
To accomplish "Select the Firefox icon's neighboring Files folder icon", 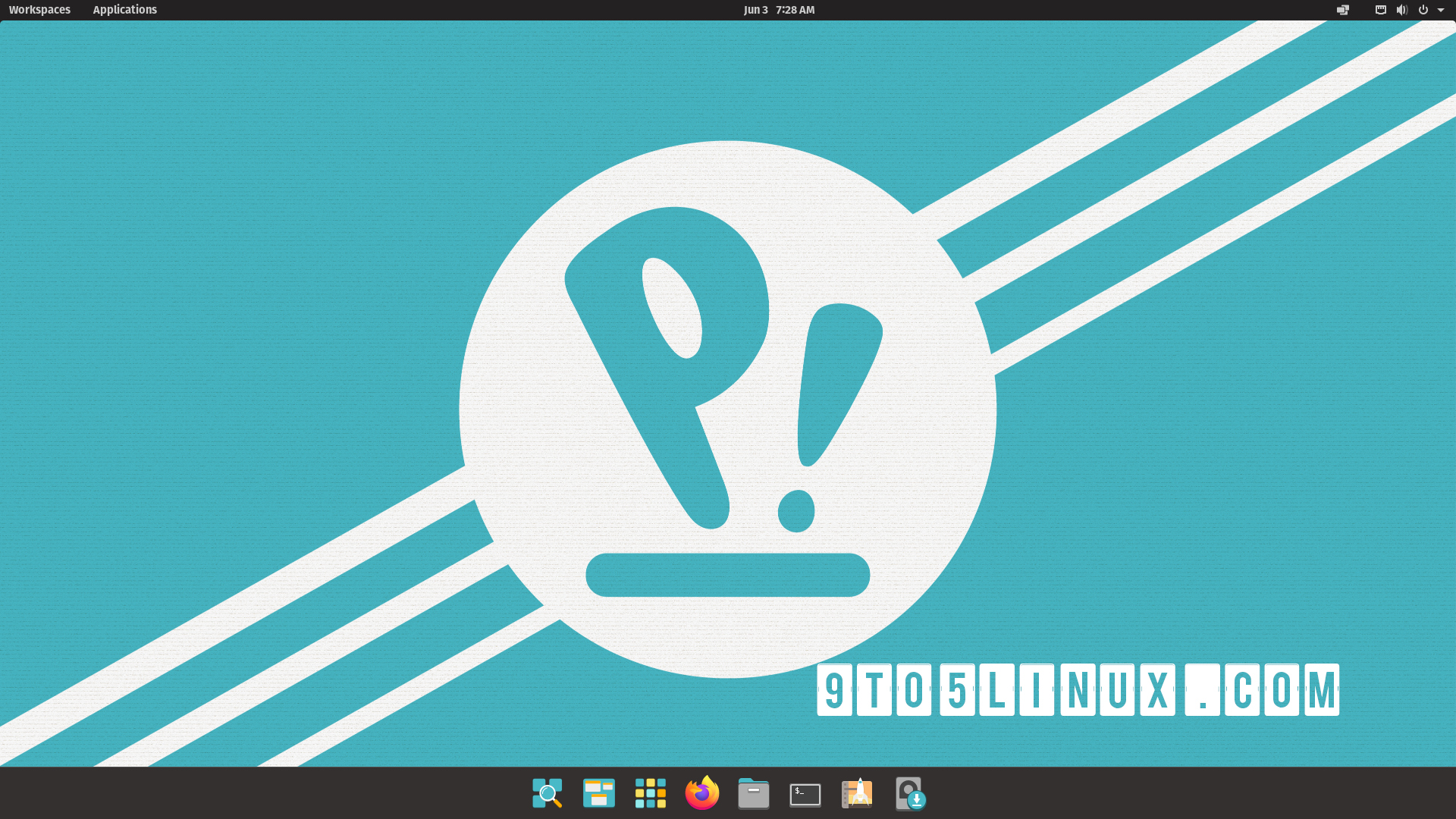I will pos(753,793).
